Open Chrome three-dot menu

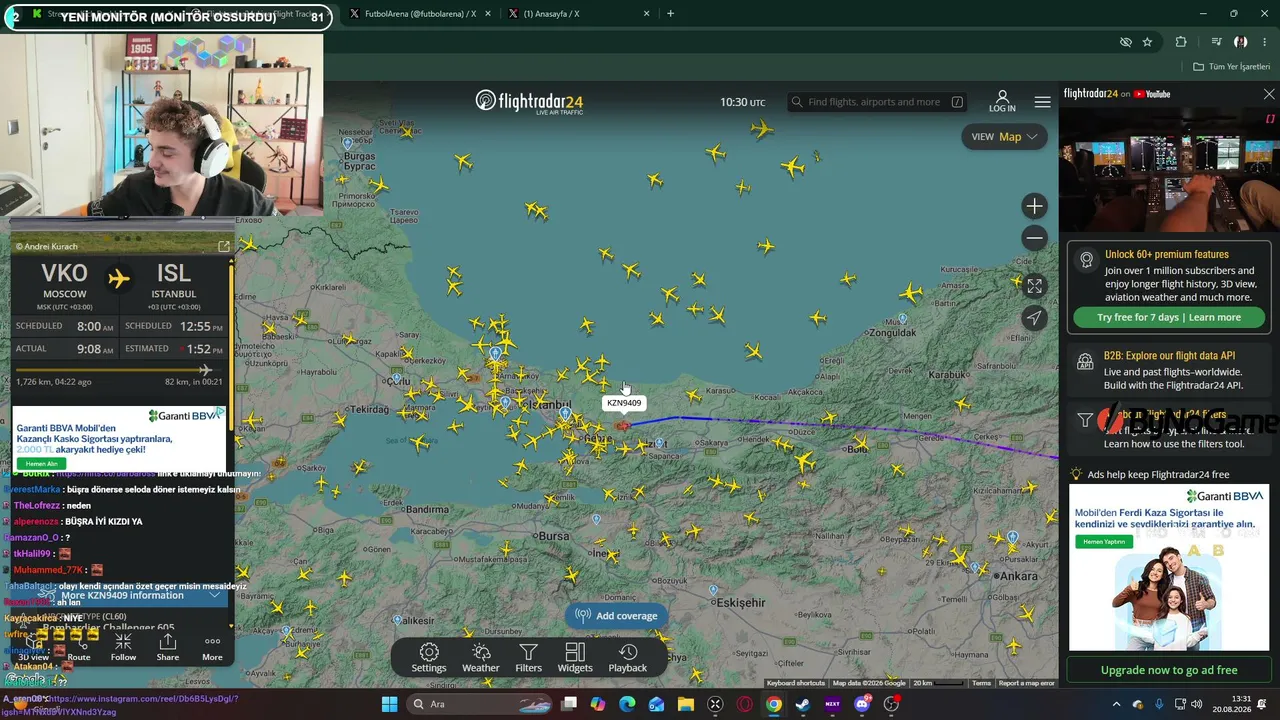[1264, 42]
